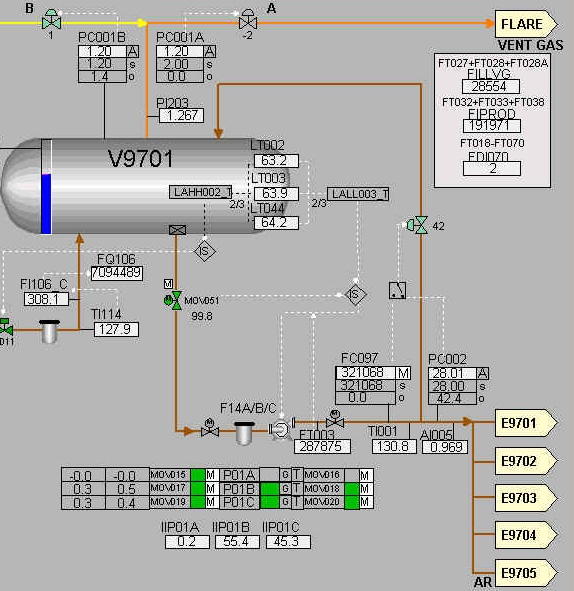Click the V9701 blue level bar
This screenshot has width=574, height=591.
pos(46,204)
